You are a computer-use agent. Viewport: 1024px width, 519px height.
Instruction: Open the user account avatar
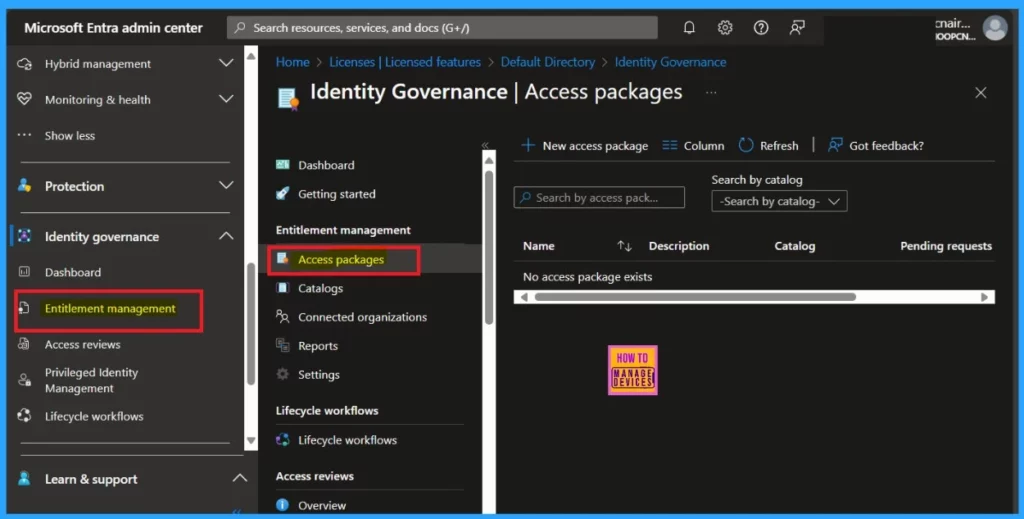point(995,28)
